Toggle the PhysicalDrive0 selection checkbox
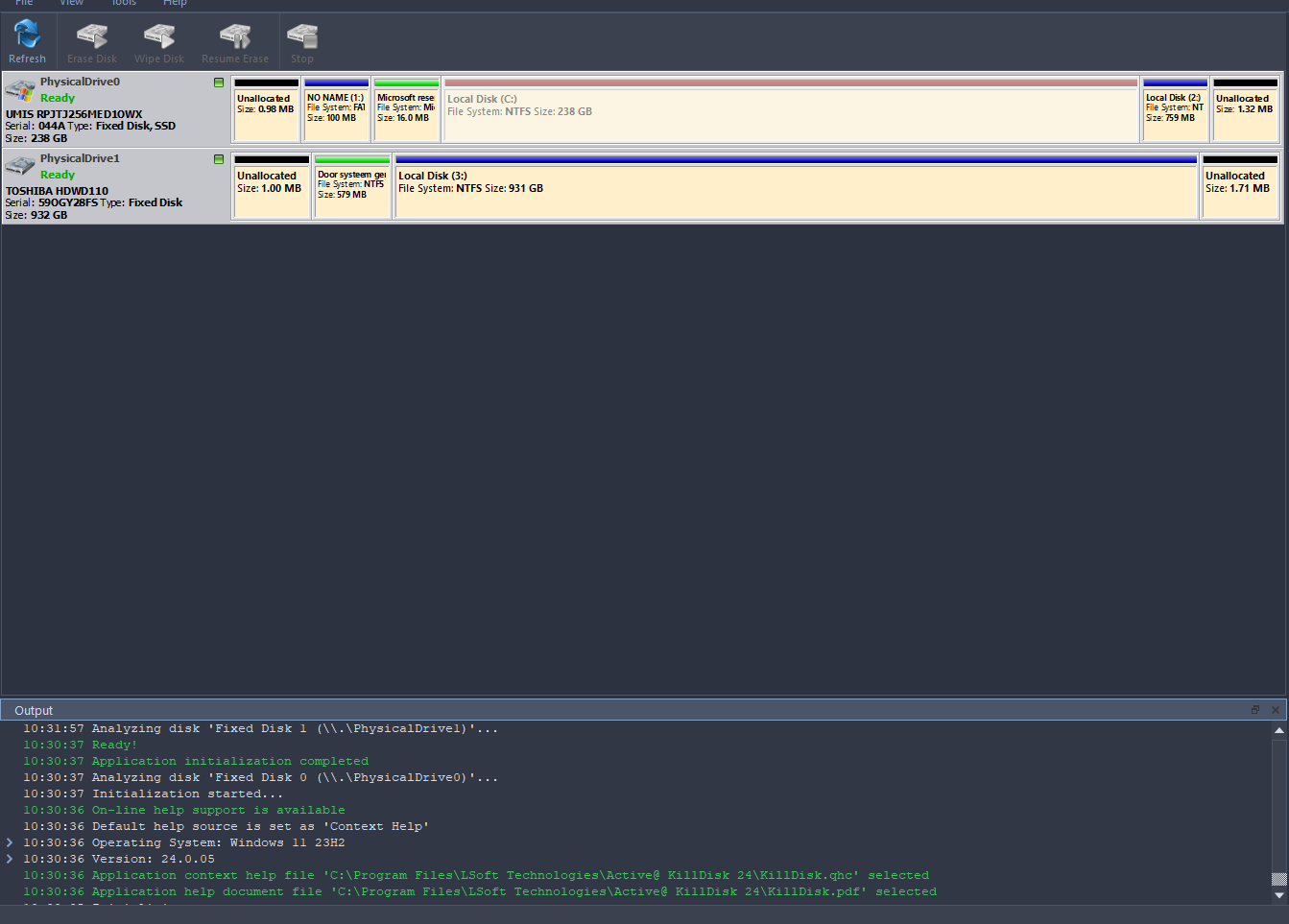 coord(219,83)
